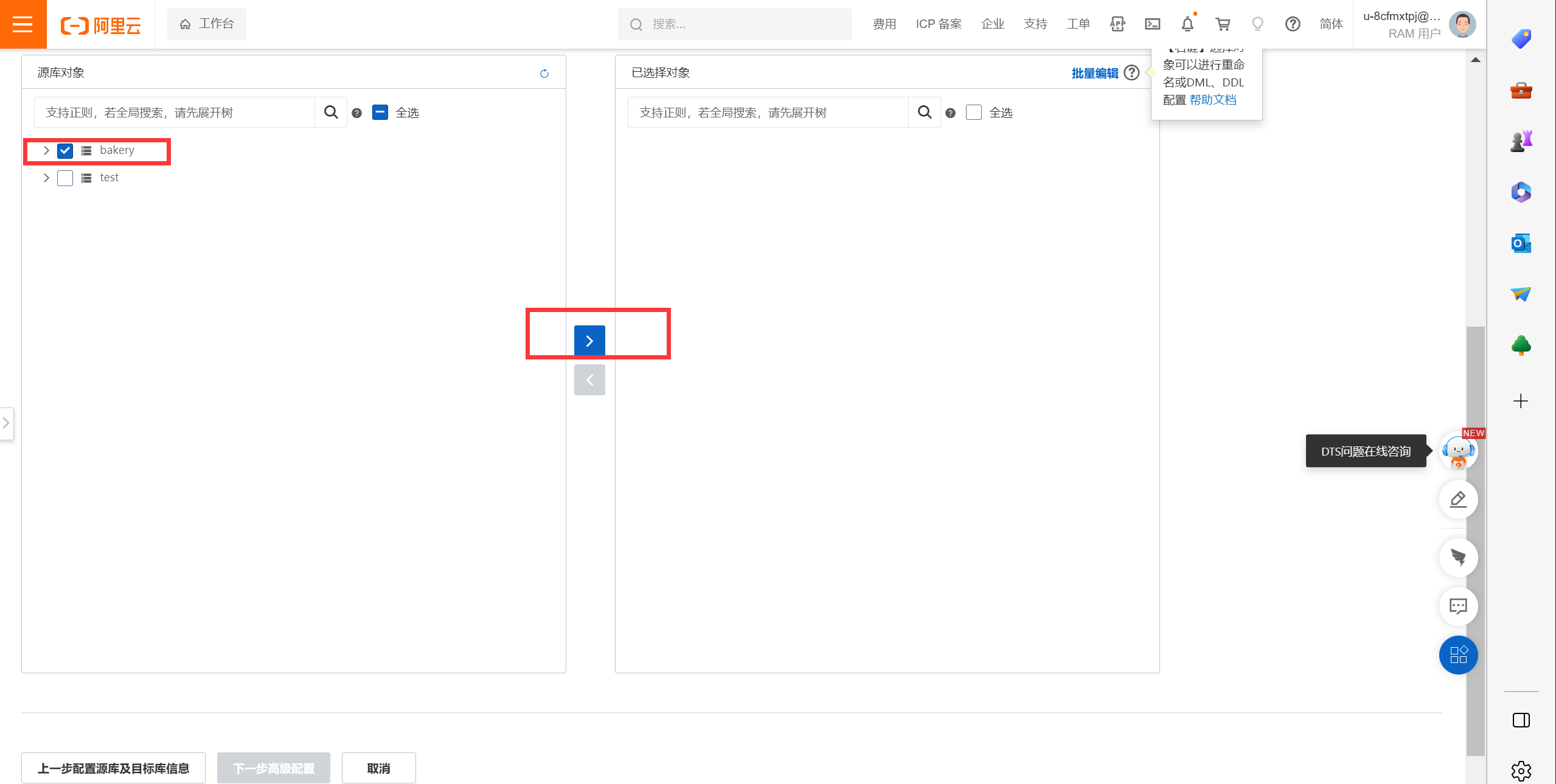
Task: Click 上一步配置源库及目标库信息 button
Action: tap(114, 769)
